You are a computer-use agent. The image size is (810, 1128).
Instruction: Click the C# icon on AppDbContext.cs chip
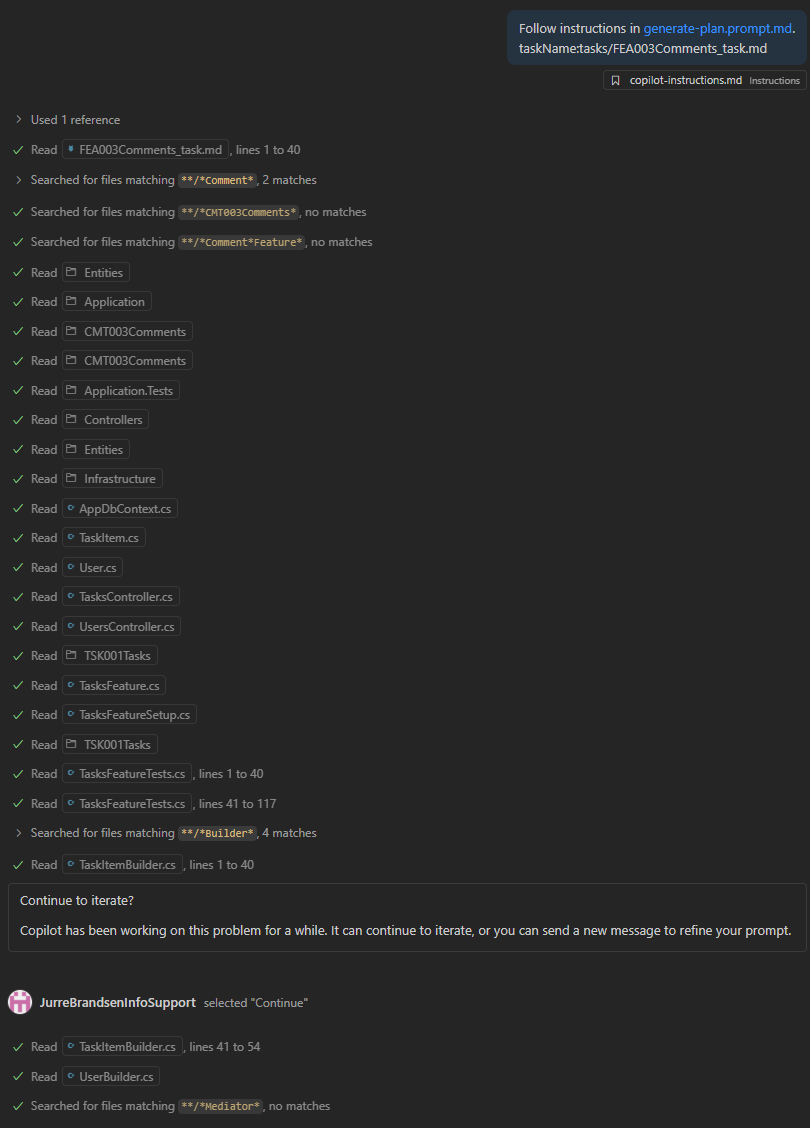tap(73, 508)
